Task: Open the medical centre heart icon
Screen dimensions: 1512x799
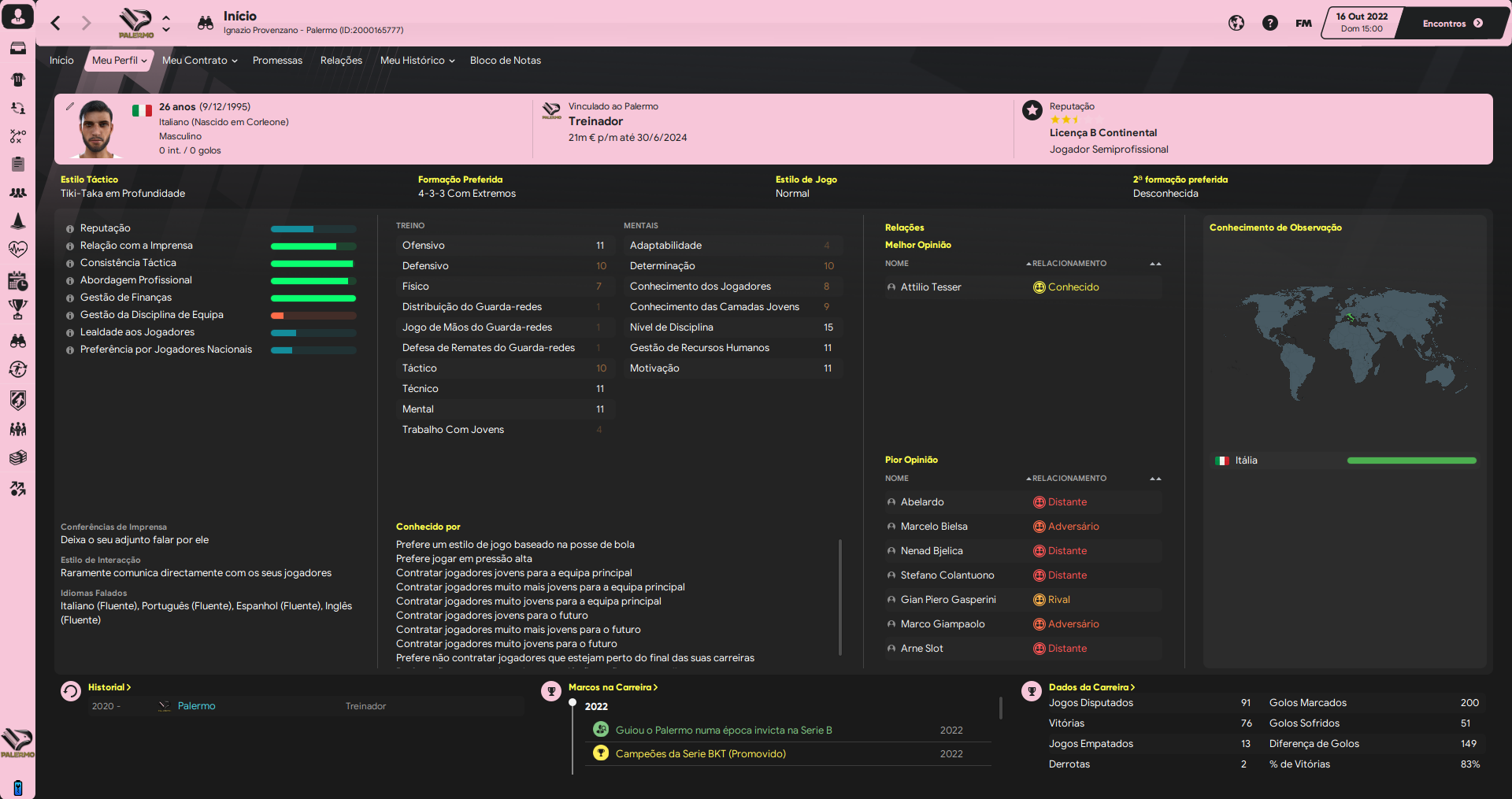Action: pos(17,250)
